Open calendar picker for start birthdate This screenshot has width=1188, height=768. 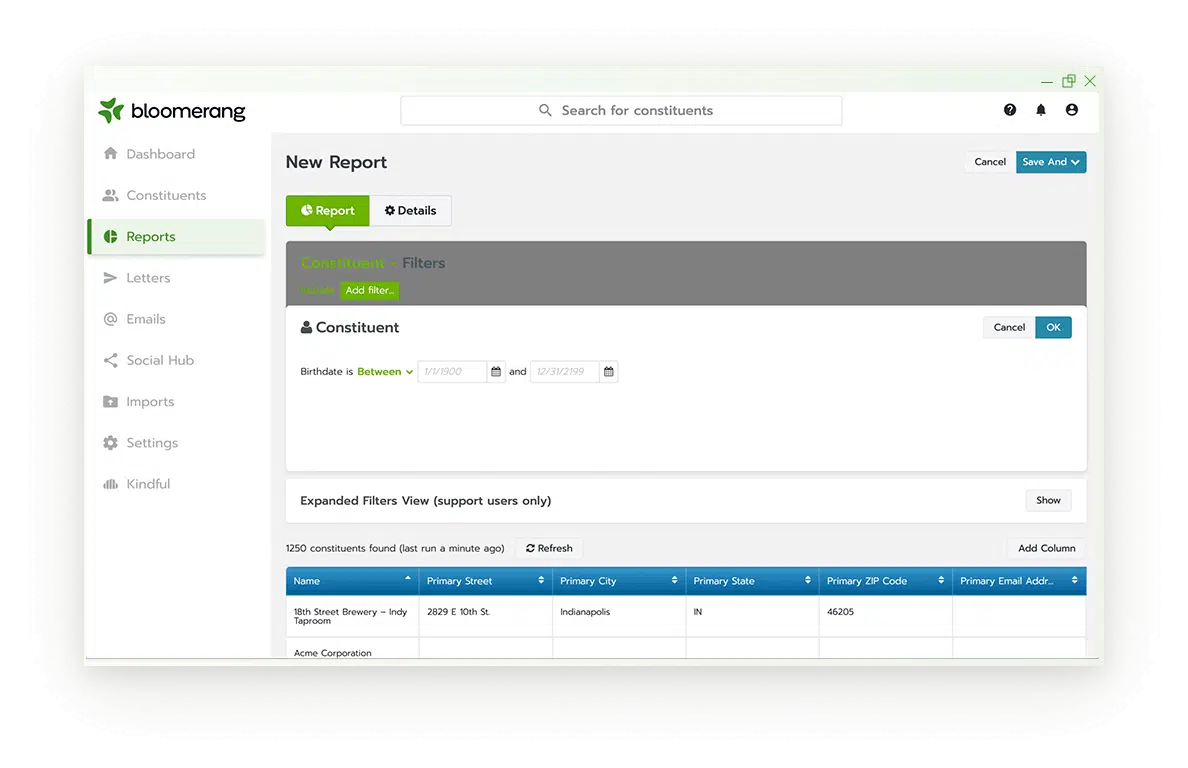(x=496, y=372)
